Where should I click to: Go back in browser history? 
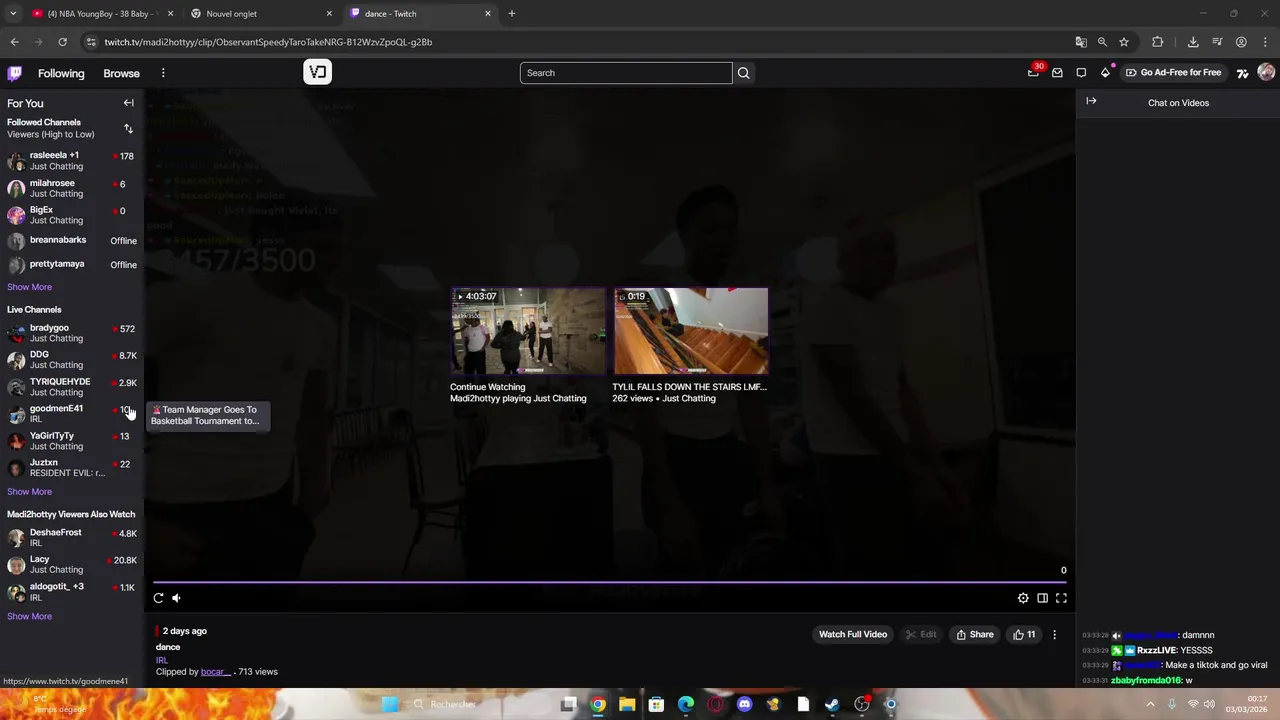pyautogui.click(x=14, y=42)
